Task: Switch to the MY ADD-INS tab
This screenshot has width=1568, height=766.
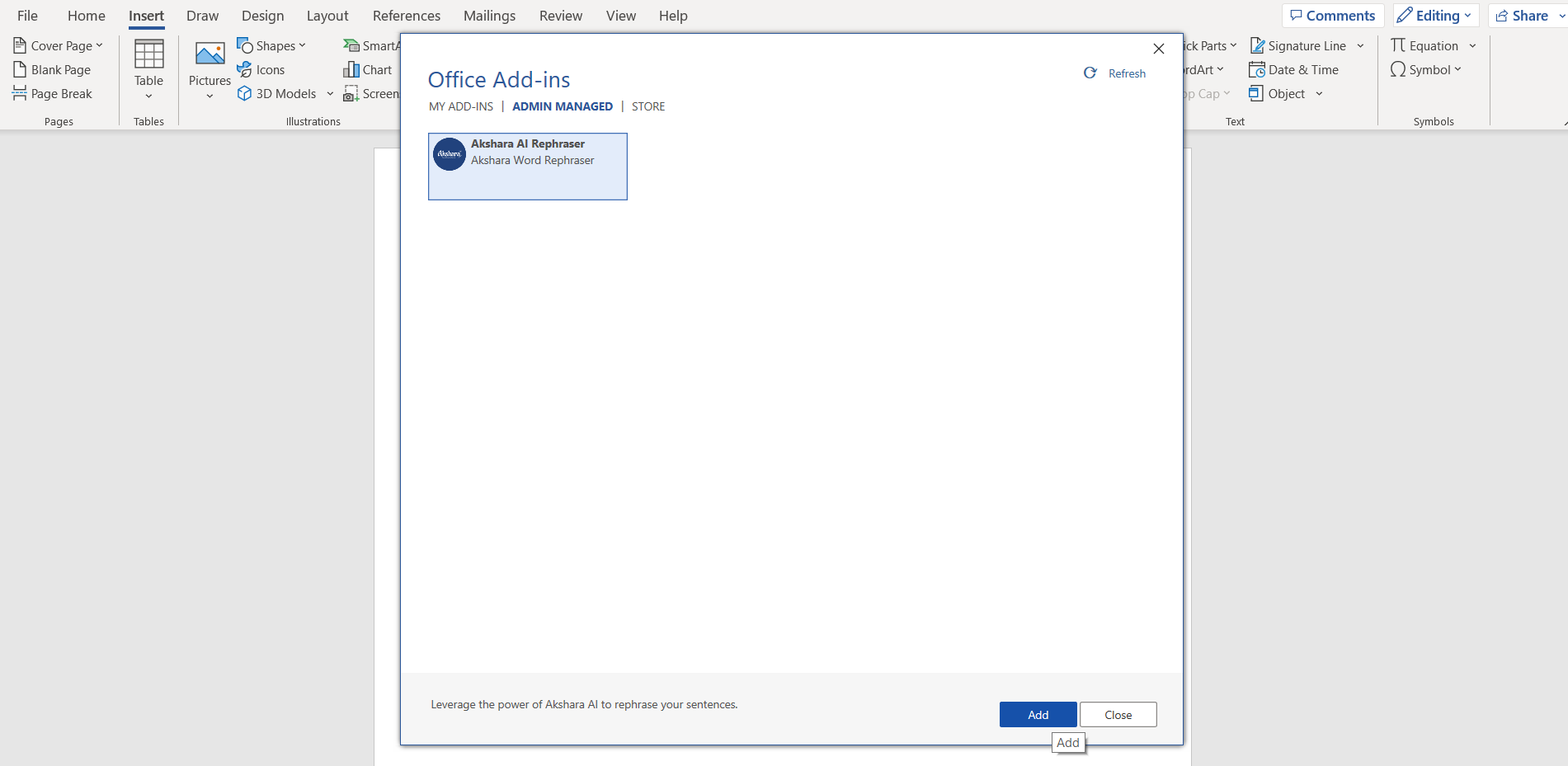Action: (x=460, y=106)
